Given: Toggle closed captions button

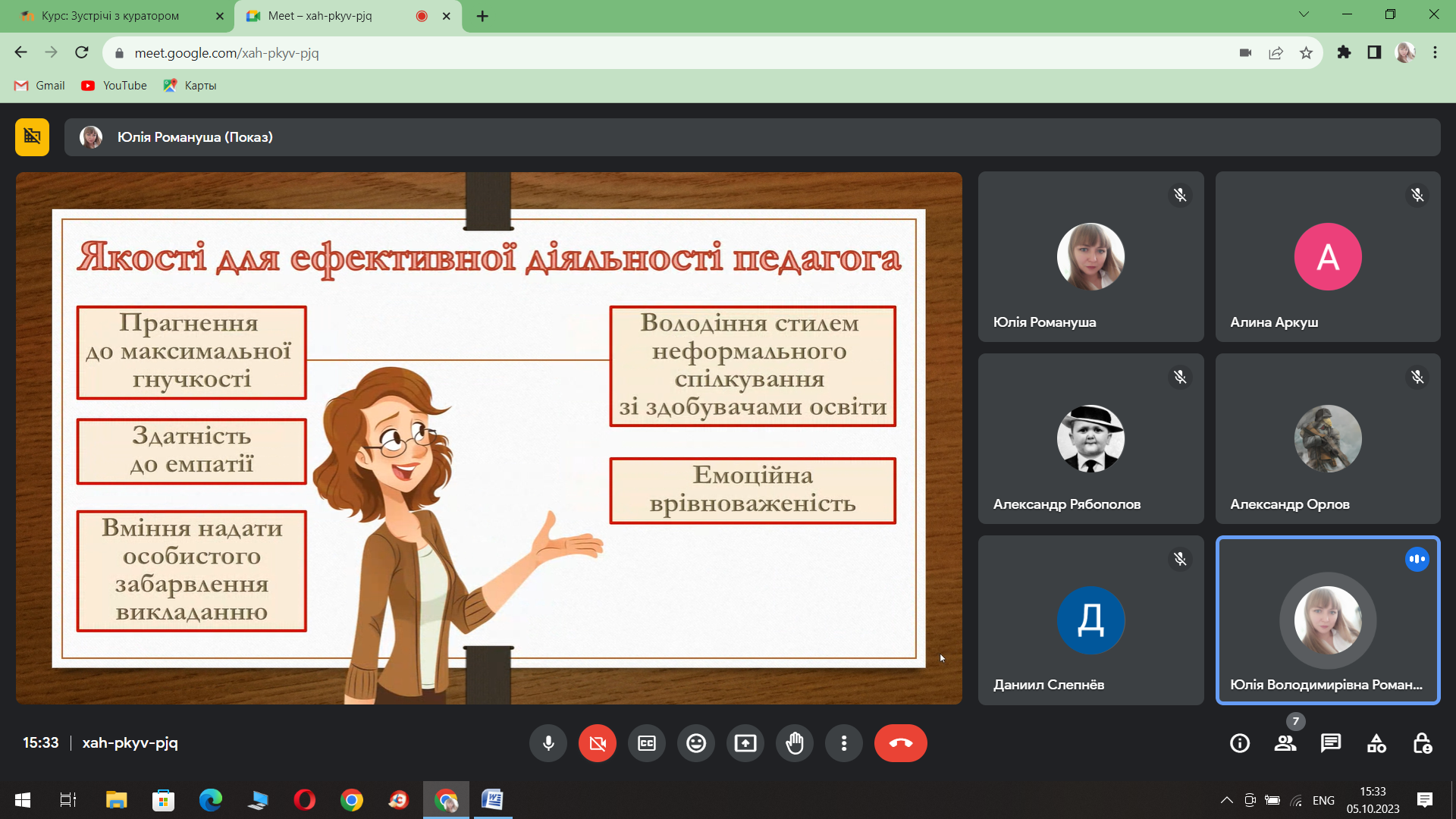Looking at the screenshot, I should [x=647, y=743].
